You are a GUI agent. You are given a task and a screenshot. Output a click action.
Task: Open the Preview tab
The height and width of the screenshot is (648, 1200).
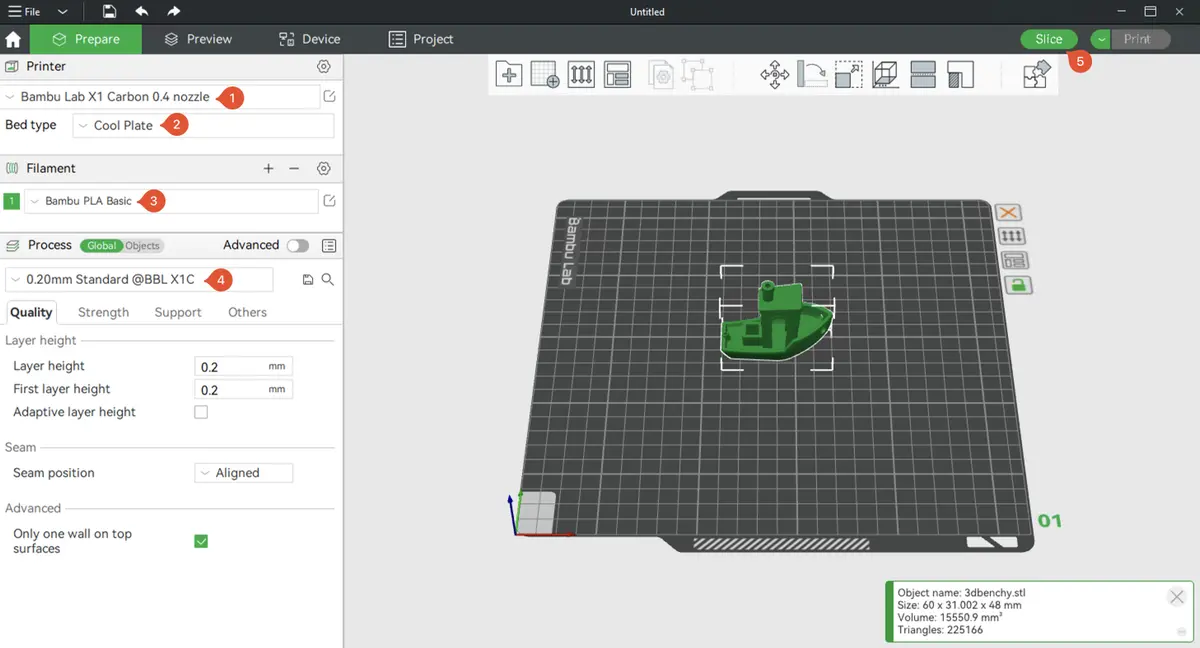(x=198, y=39)
